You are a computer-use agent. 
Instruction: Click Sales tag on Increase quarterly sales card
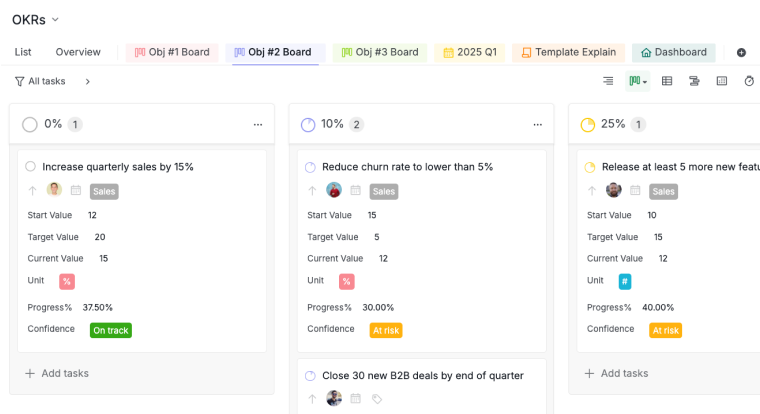point(104,191)
